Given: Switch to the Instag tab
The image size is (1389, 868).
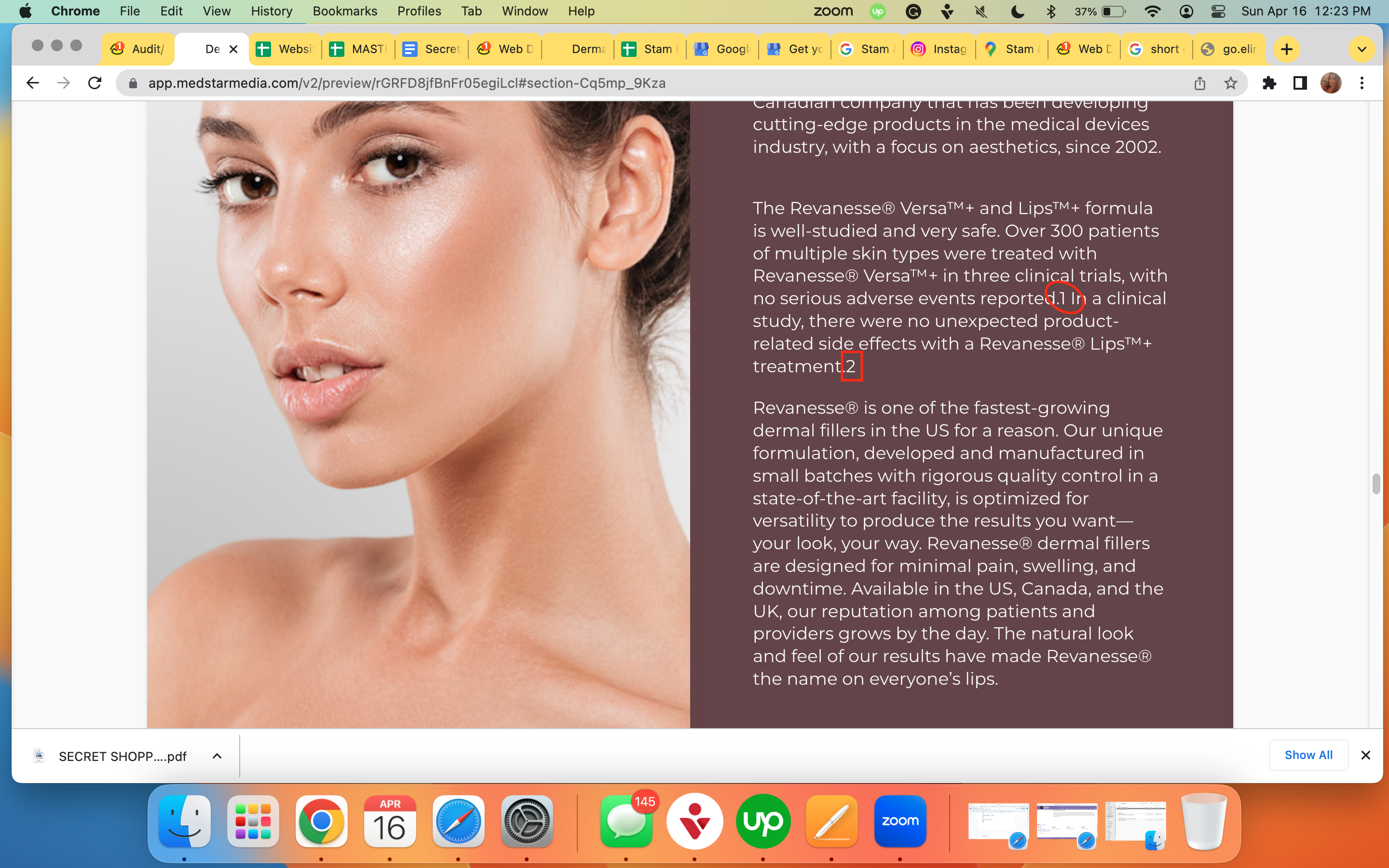Looking at the screenshot, I should [940, 49].
